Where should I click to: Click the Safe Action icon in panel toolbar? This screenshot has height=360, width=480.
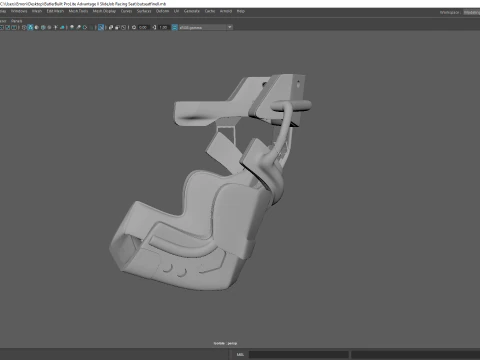coord(7,27)
